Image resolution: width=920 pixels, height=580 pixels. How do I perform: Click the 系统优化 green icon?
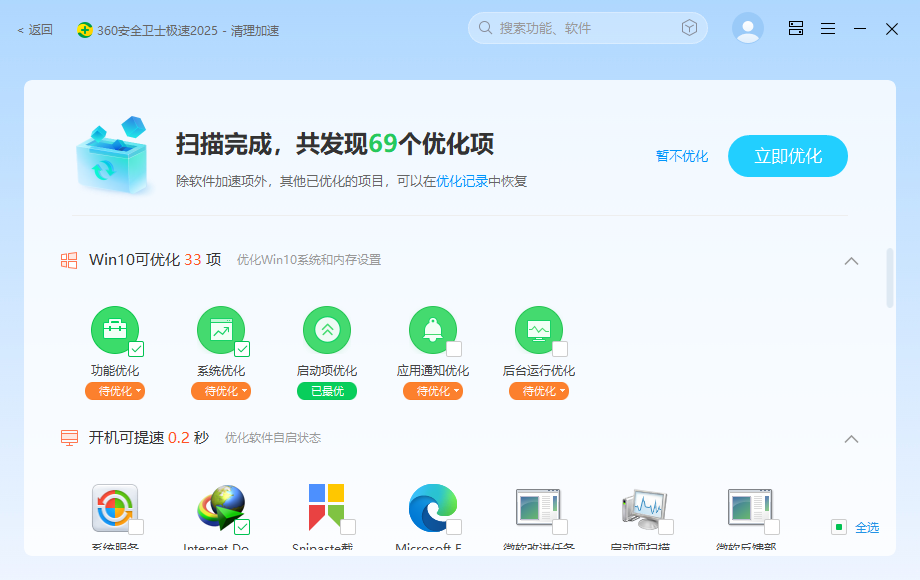221,329
